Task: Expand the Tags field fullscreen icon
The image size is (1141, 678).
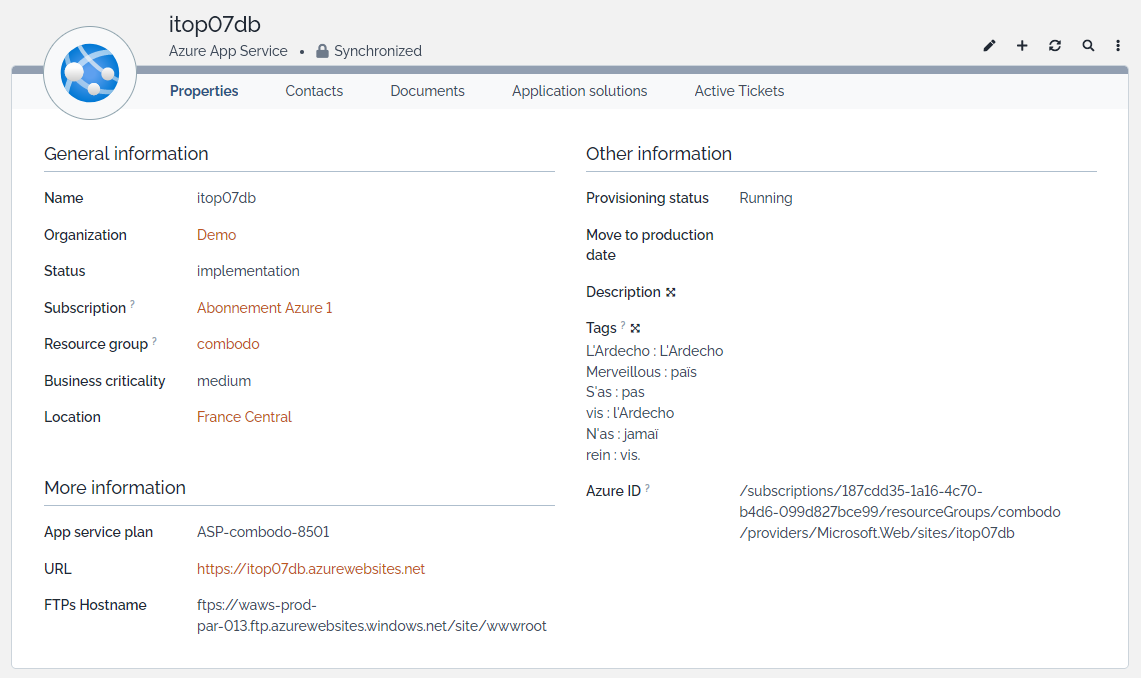Action: pyautogui.click(x=635, y=328)
